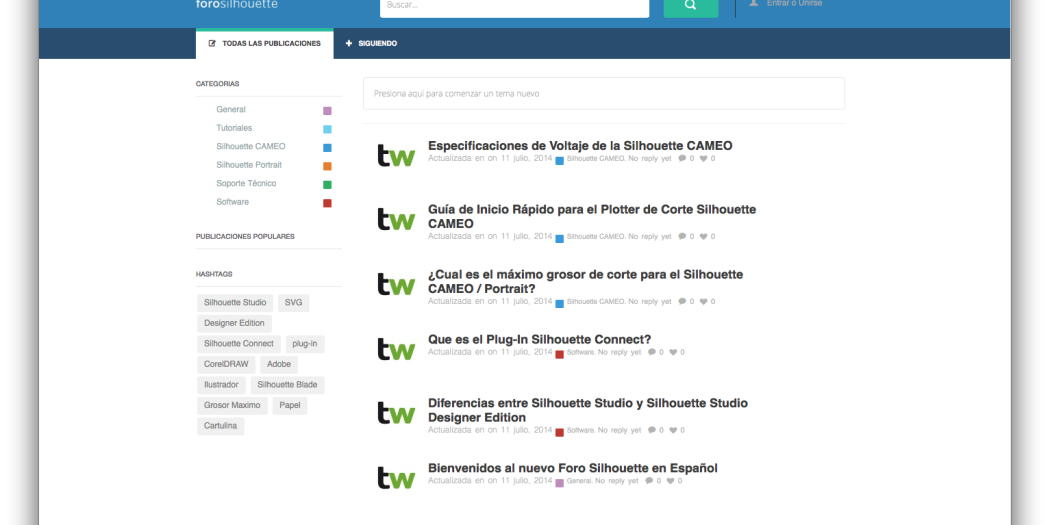Like the Plug-In Silhouette Connect post
Image resolution: width=1050 pixels, height=525 pixels.
[673, 352]
